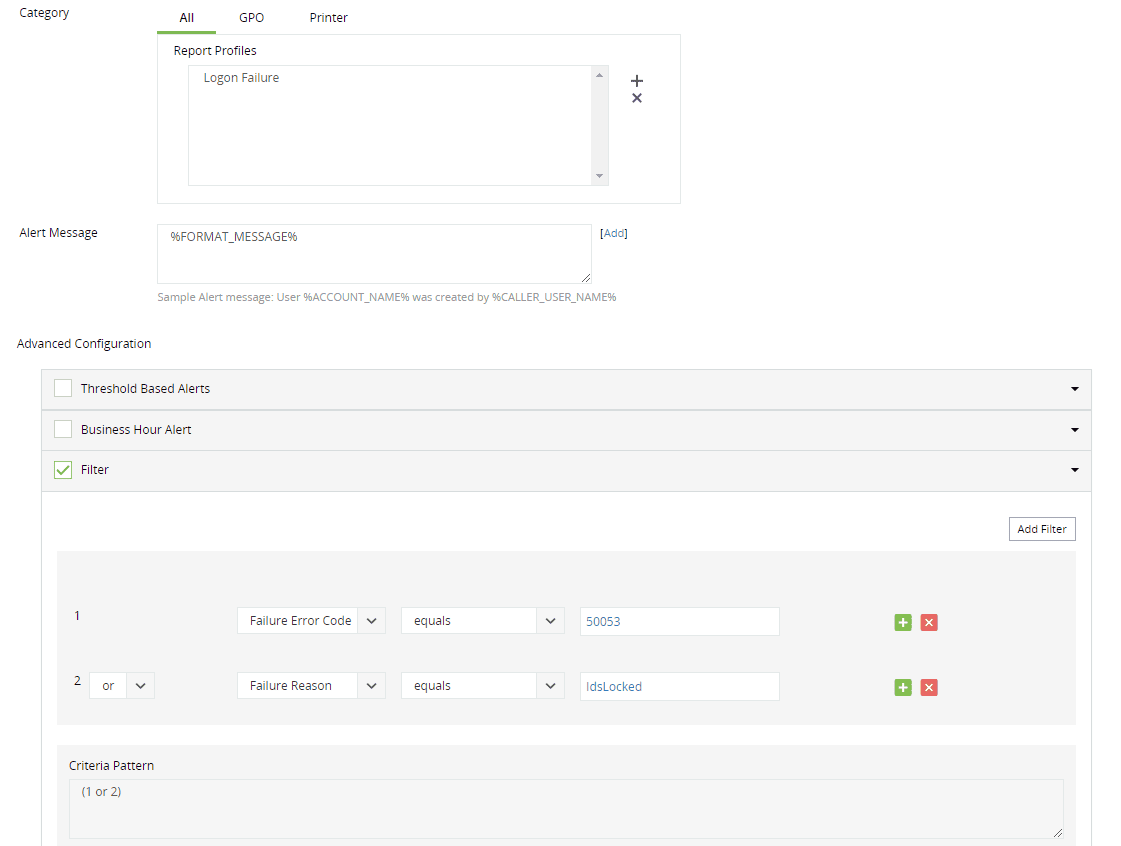The height and width of the screenshot is (846, 1121).
Task: Click the X icon beside Report Profiles
Action: click(637, 98)
